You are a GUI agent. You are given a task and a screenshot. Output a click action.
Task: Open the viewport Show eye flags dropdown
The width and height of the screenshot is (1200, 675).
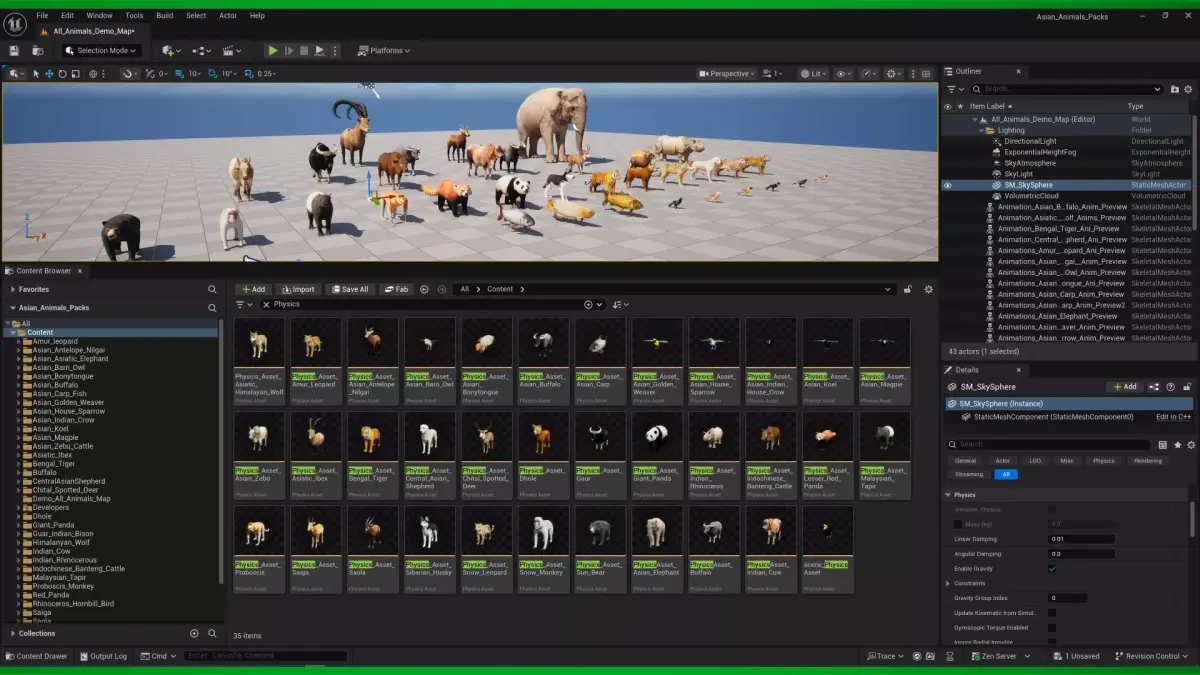pos(844,74)
